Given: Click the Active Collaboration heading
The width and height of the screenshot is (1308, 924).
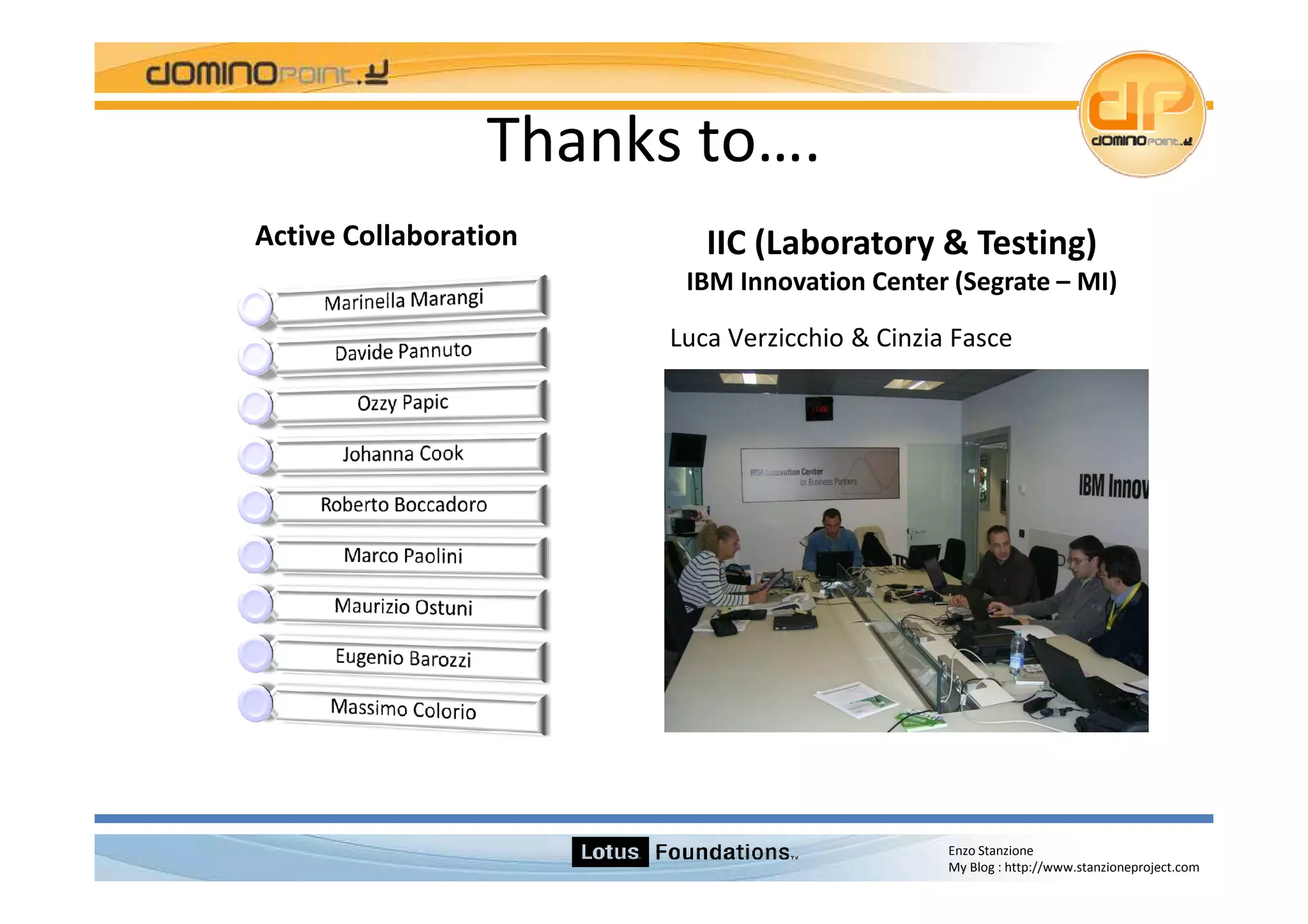Looking at the screenshot, I should pyautogui.click(x=386, y=236).
